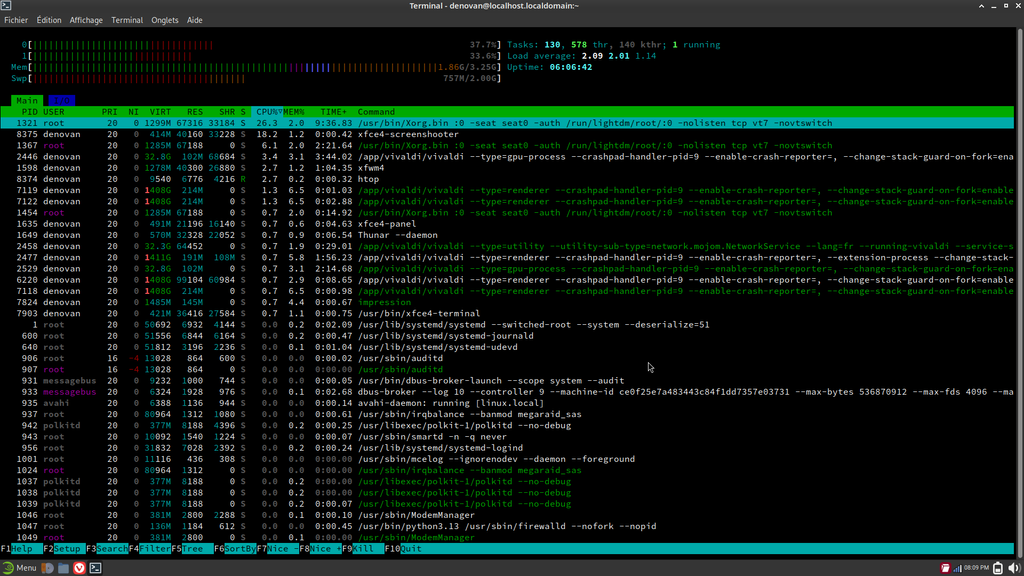
Task: Switch to the htop Main tab
Action: coord(27,101)
